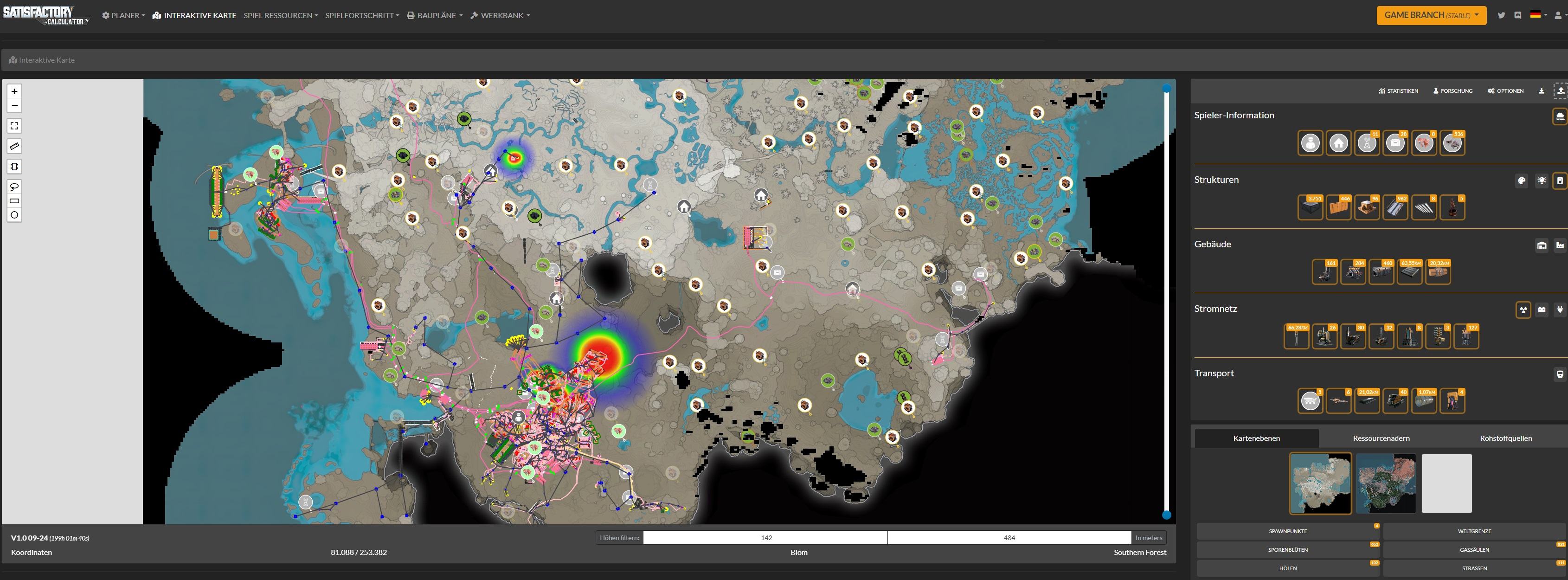Toggle the Weltgrenze layer button
The height and width of the screenshot is (580, 1568).
click(x=1474, y=531)
